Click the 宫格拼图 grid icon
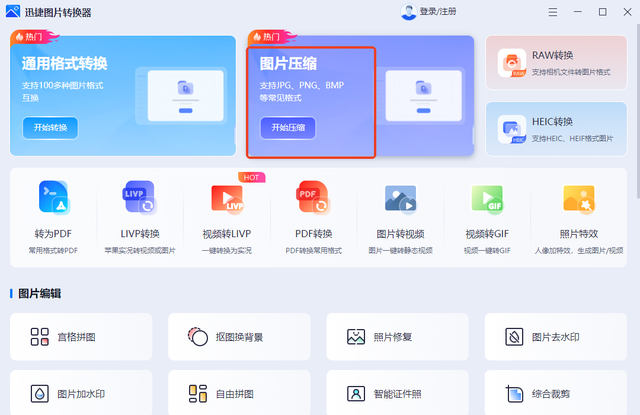 pos(40,337)
